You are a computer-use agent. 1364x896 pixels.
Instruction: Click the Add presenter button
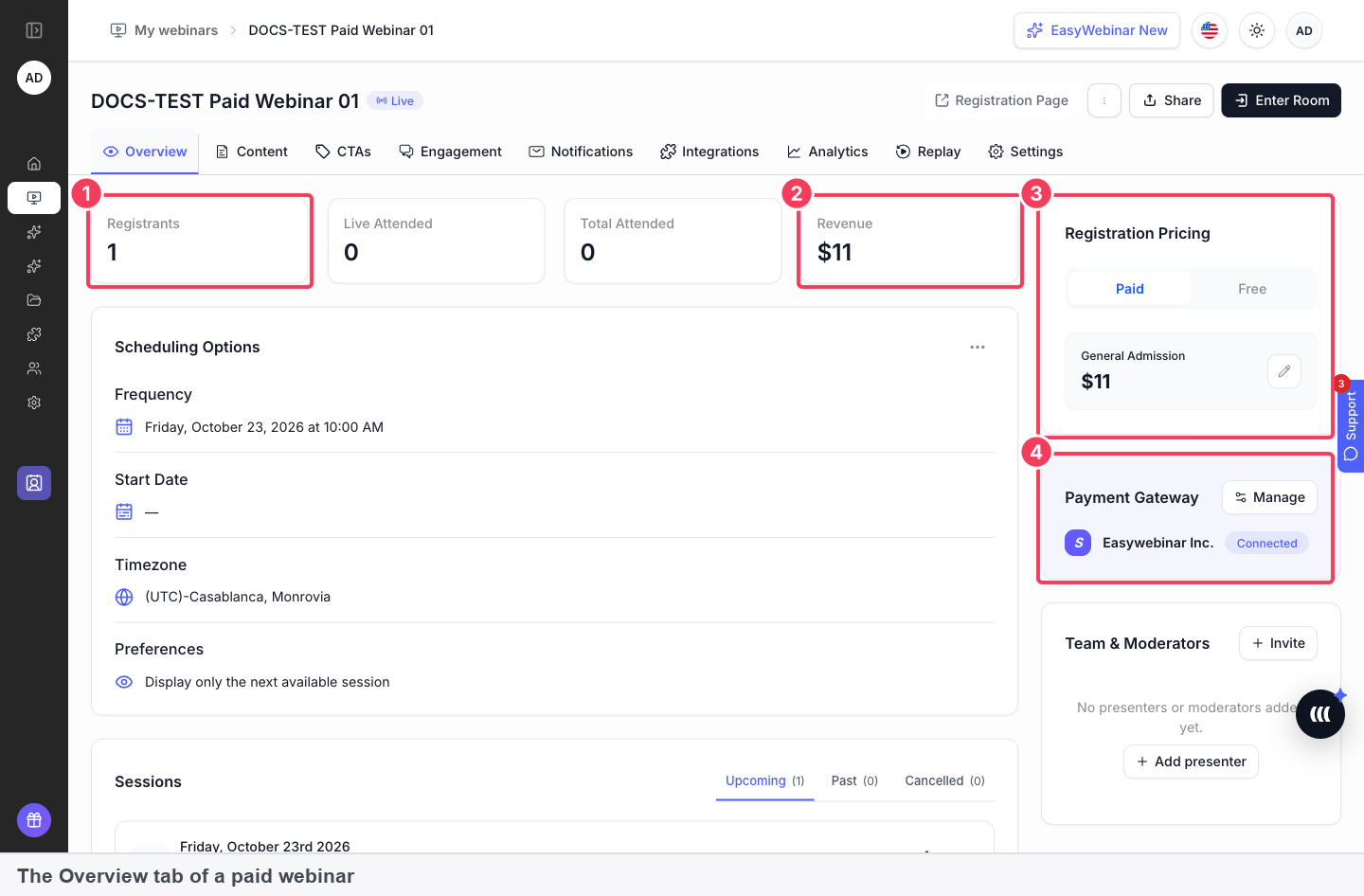click(1191, 762)
